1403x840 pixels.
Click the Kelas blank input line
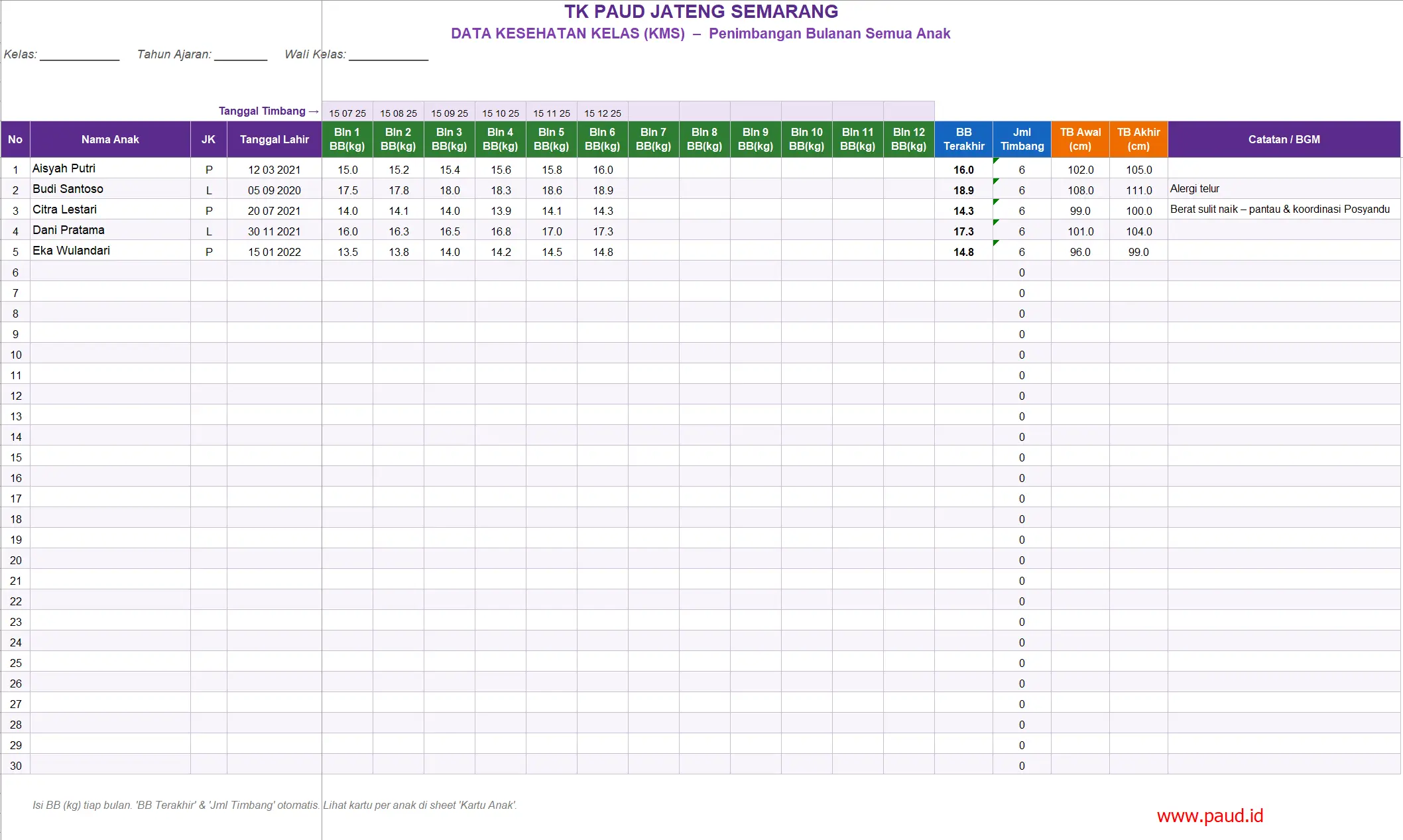80,55
